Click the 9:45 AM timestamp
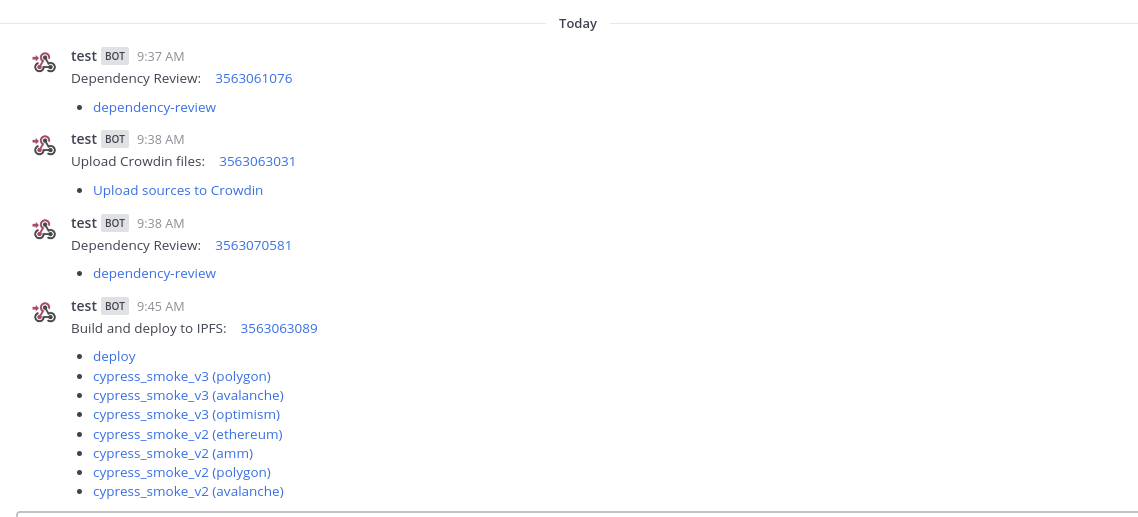The image size is (1138, 517). tap(160, 306)
